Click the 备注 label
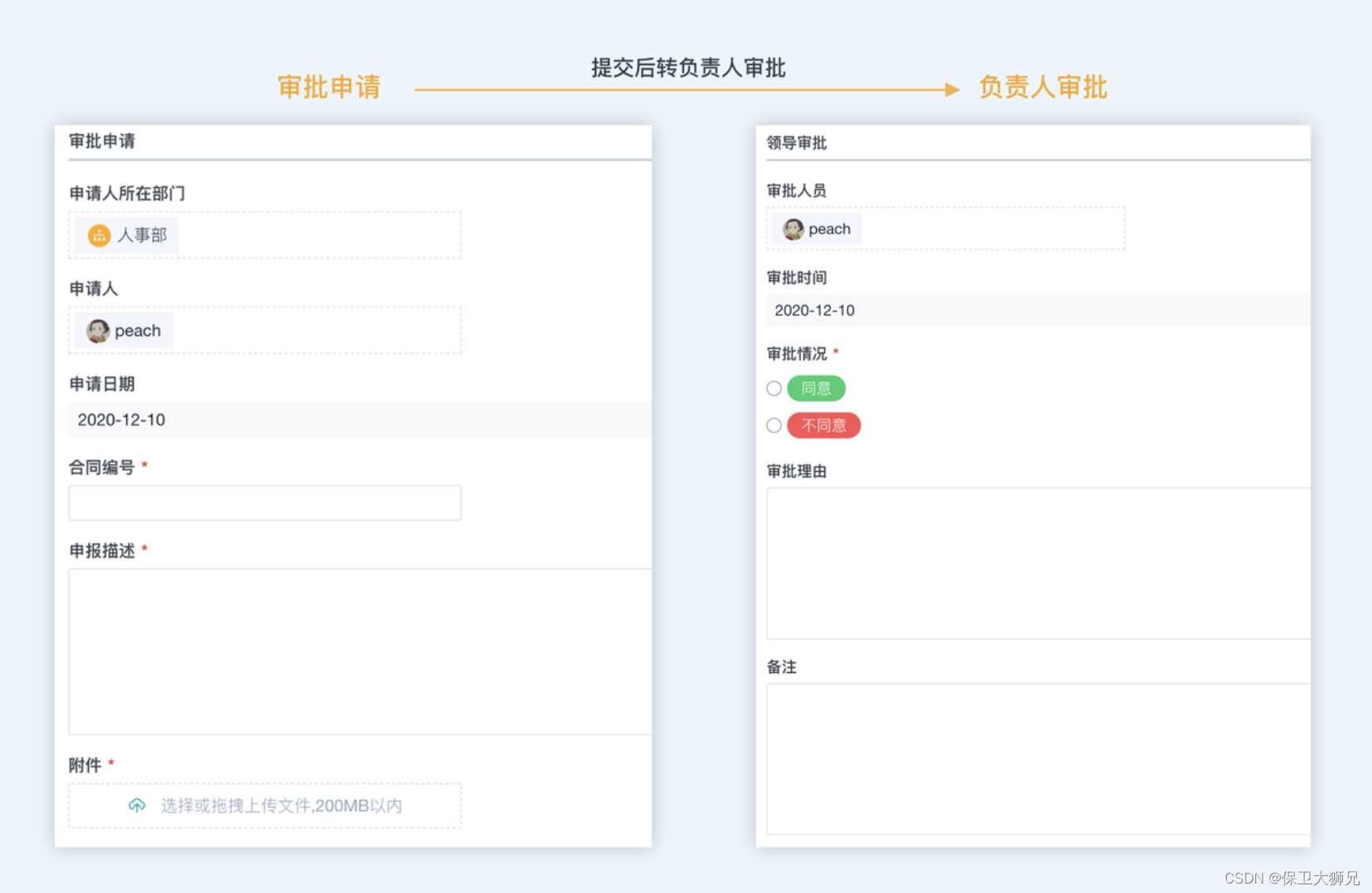1372x893 pixels. pos(781,667)
